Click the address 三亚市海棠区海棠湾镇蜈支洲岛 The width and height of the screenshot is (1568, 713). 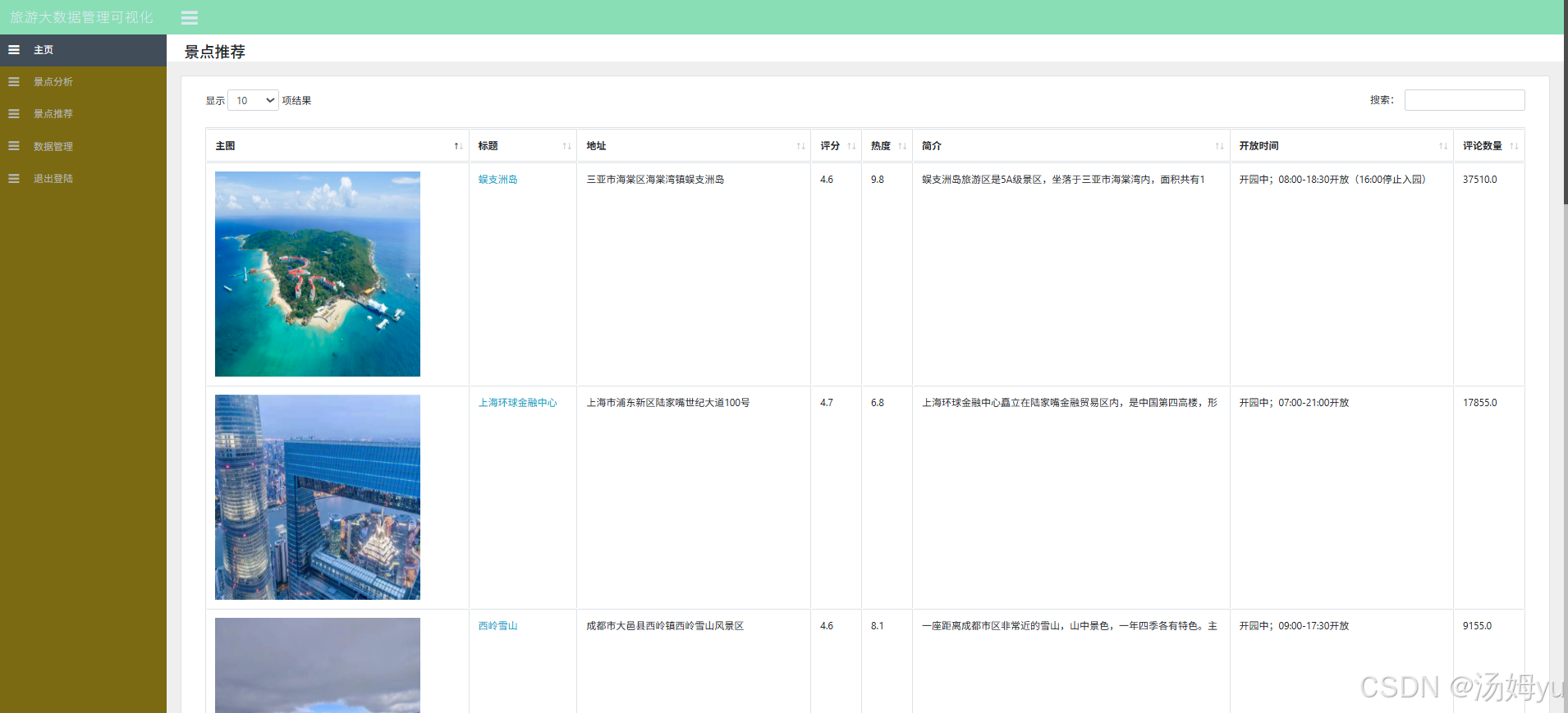click(x=655, y=180)
